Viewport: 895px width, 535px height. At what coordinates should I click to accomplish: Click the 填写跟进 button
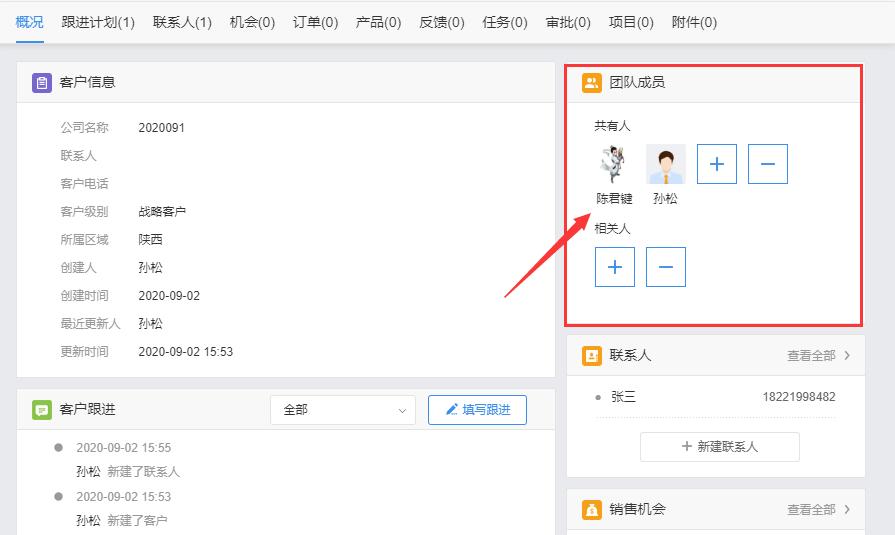(477, 410)
